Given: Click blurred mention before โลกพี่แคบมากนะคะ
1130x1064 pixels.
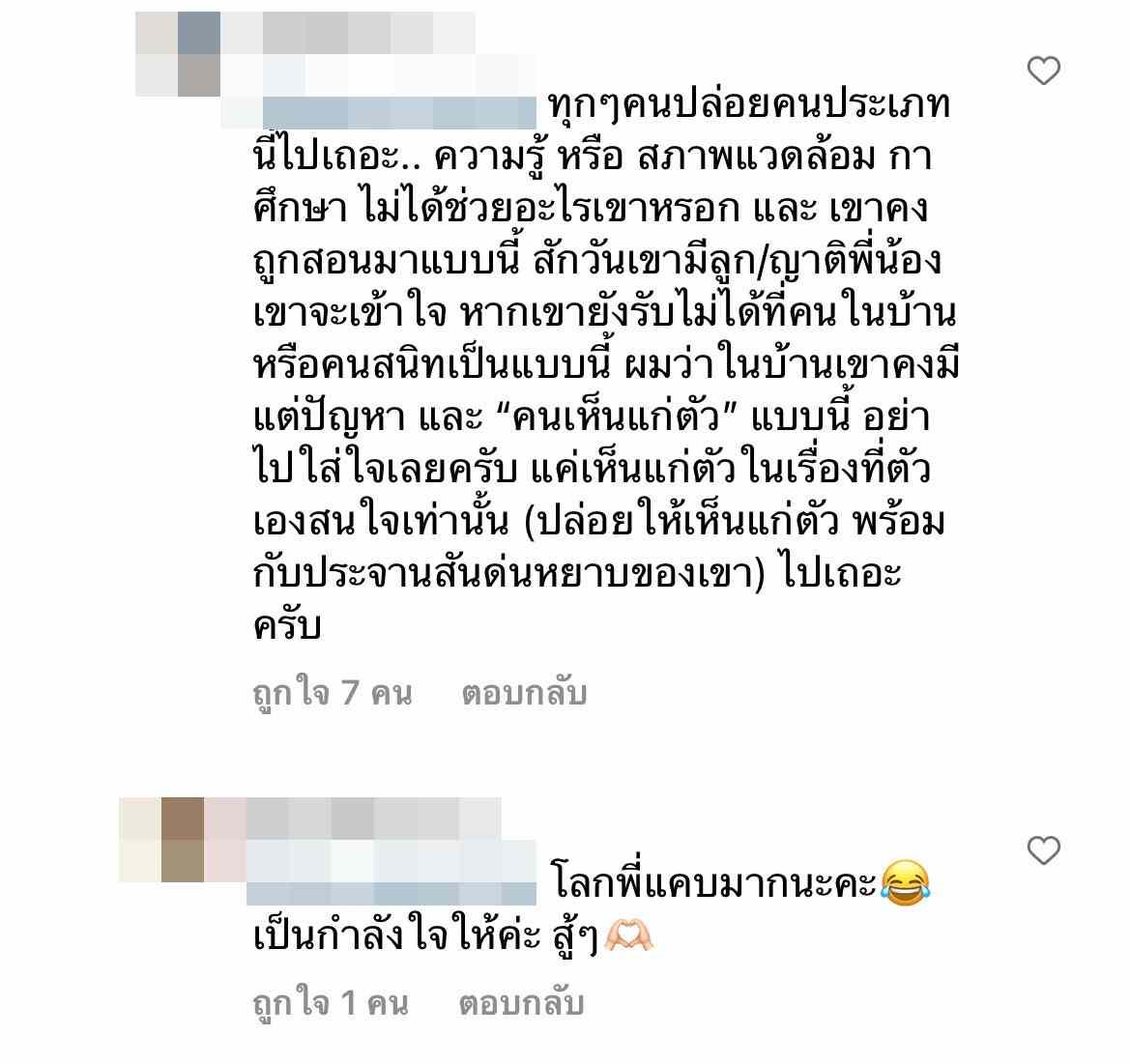Looking at the screenshot, I should pyautogui.click(x=391, y=893).
